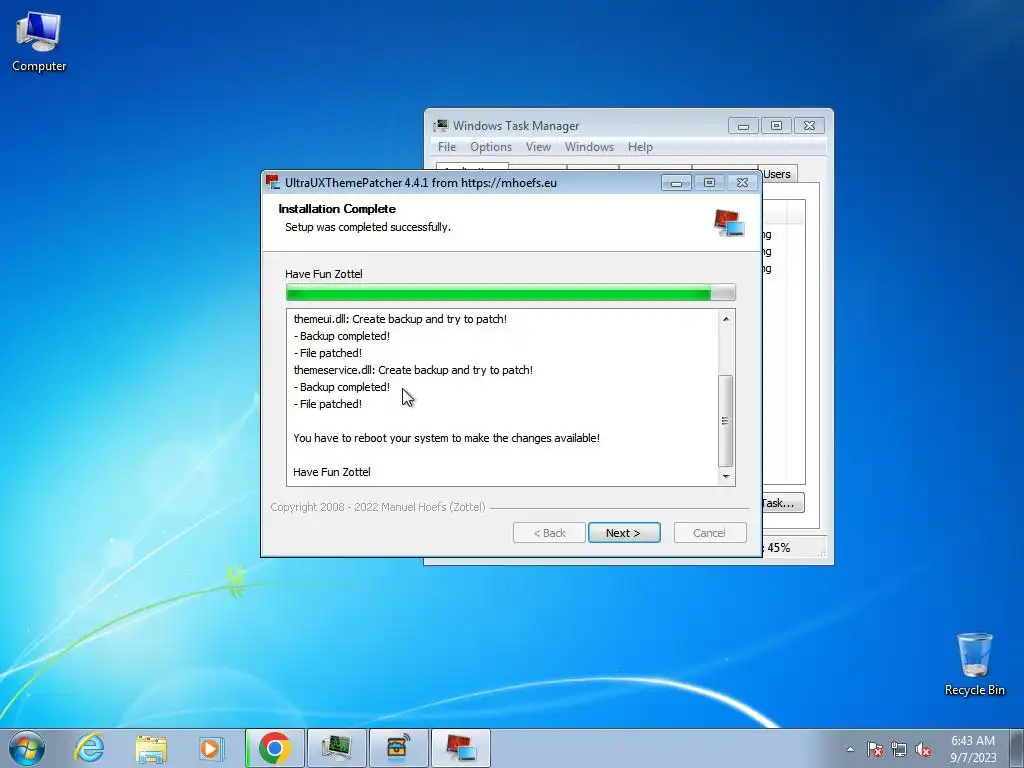Click the 45% status value in Task Manager
Screen dimensions: 1024x768
click(778, 547)
